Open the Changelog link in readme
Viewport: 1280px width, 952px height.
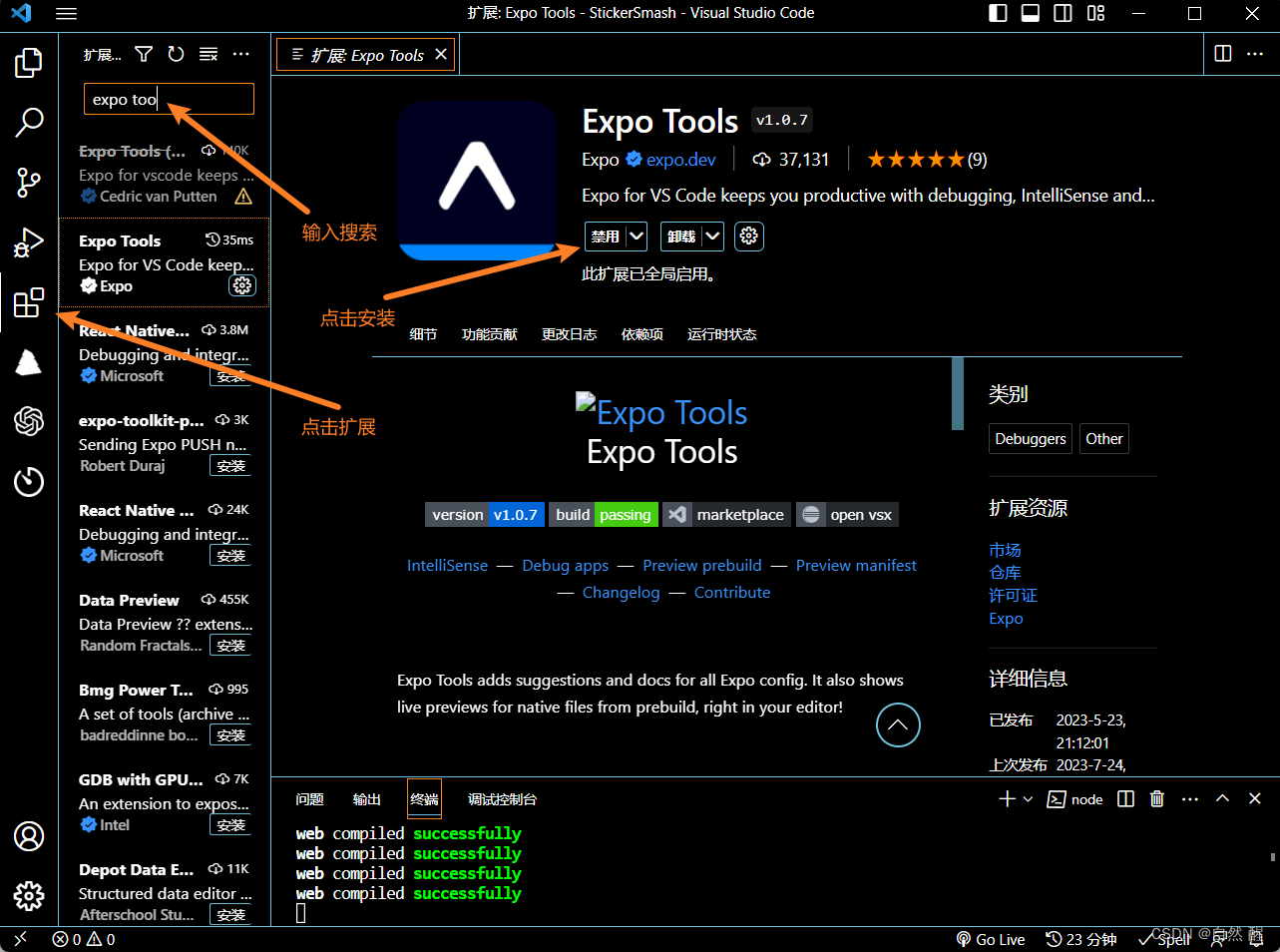click(x=621, y=593)
